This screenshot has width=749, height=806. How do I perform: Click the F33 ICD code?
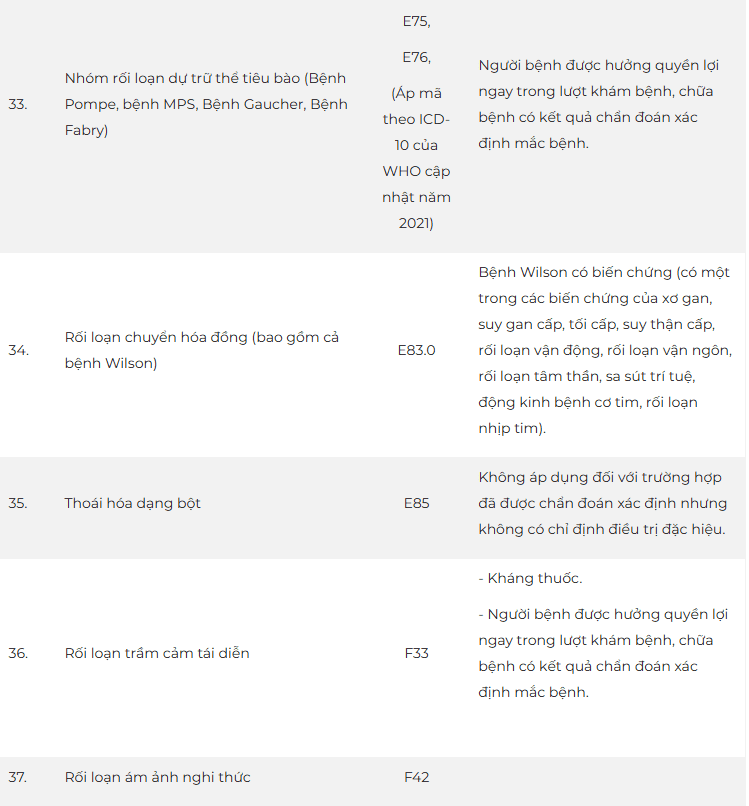pyautogui.click(x=416, y=653)
